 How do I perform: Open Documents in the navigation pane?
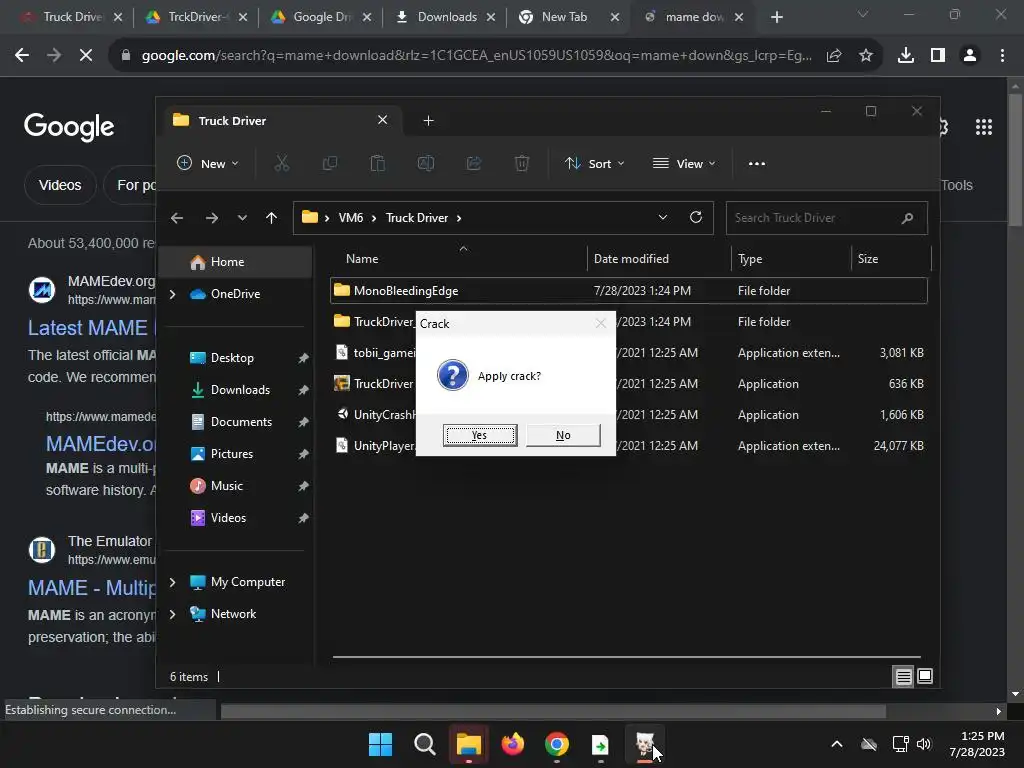point(241,422)
